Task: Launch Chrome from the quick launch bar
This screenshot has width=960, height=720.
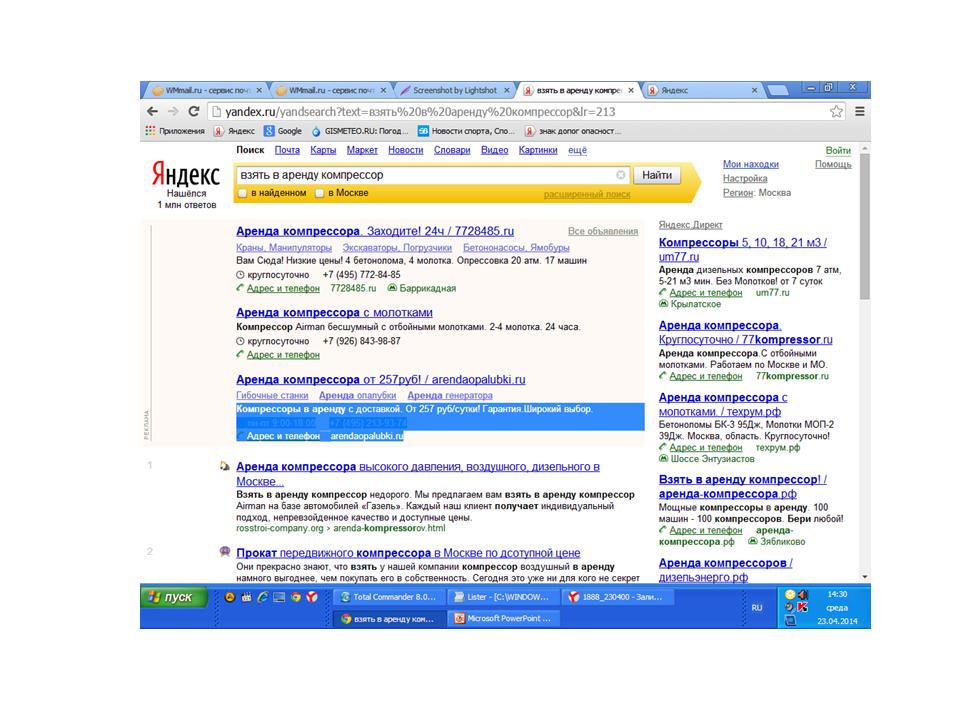Action: point(296,597)
